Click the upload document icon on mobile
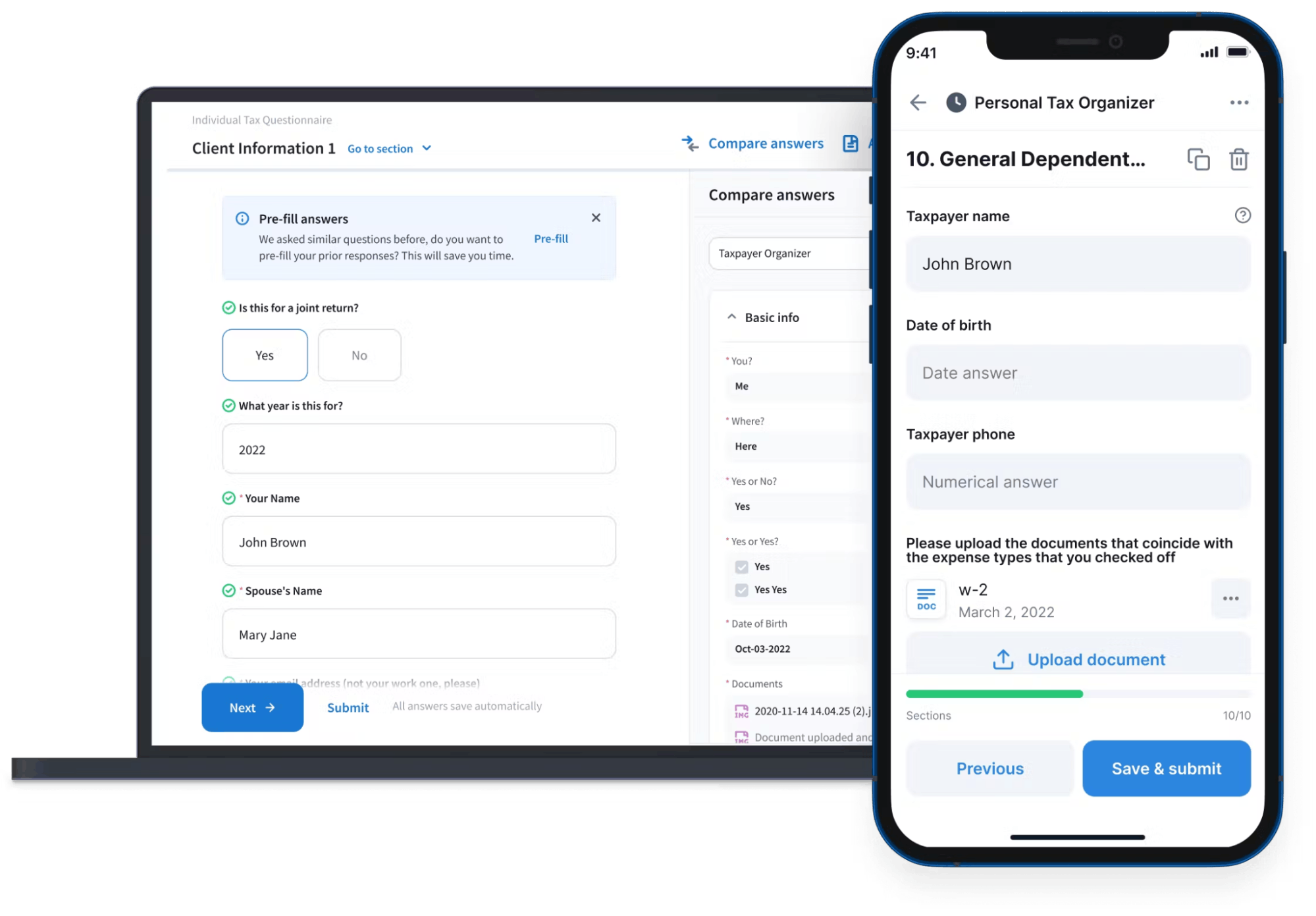The height and width of the screenshot is (916, 1316). 1000,659
